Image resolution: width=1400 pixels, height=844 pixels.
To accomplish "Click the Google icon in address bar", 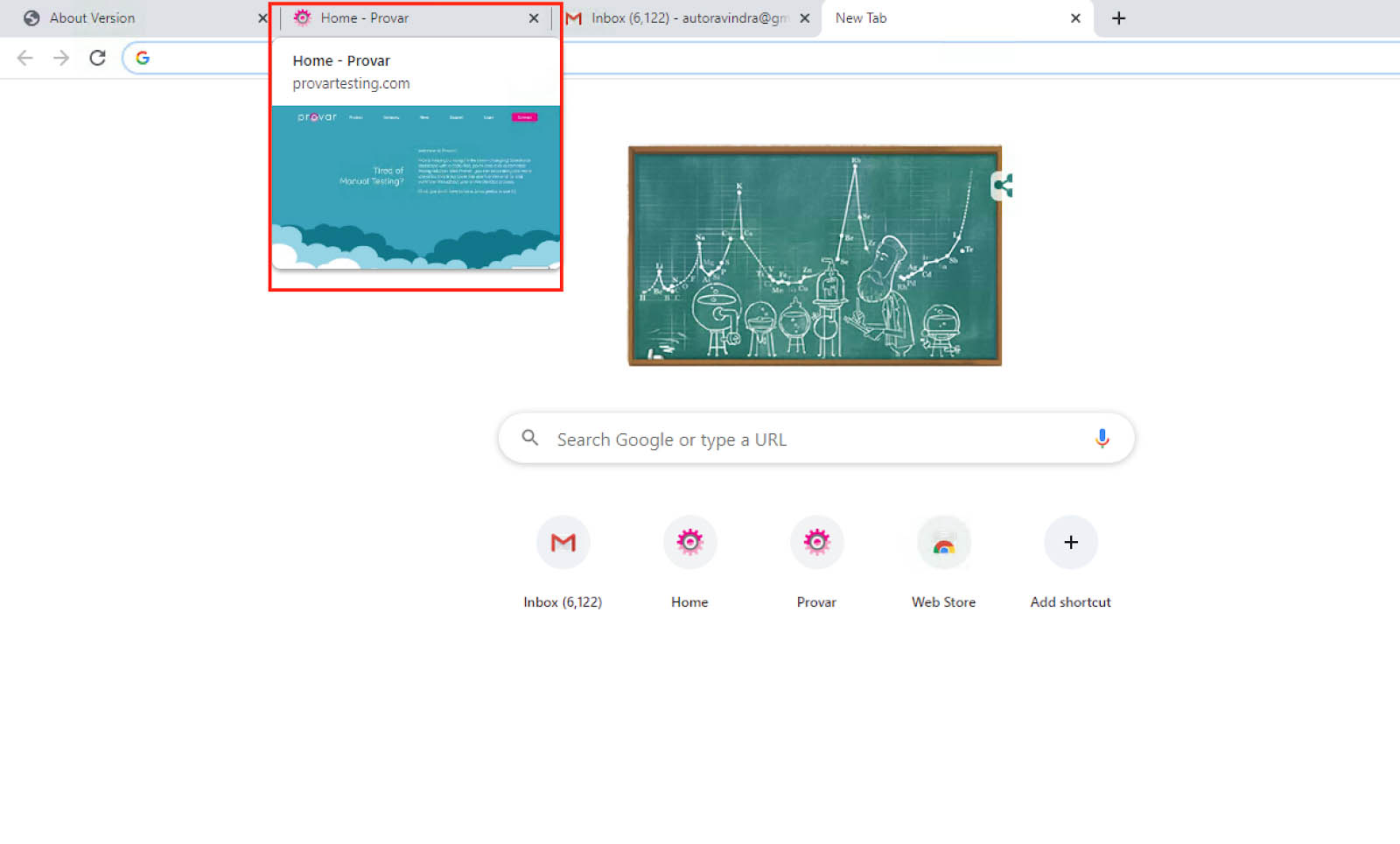I will pyautogui.click(x=143, y=58).
